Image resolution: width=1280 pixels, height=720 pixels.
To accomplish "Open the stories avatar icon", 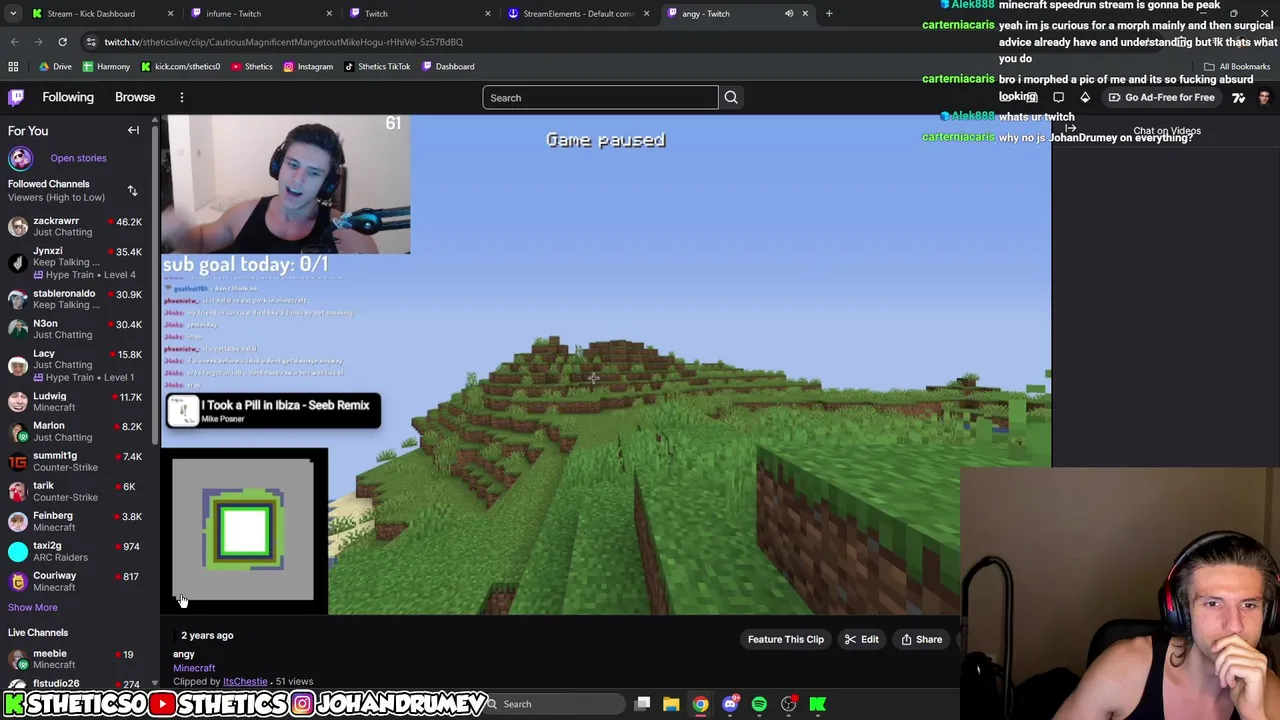I will 20,158.
